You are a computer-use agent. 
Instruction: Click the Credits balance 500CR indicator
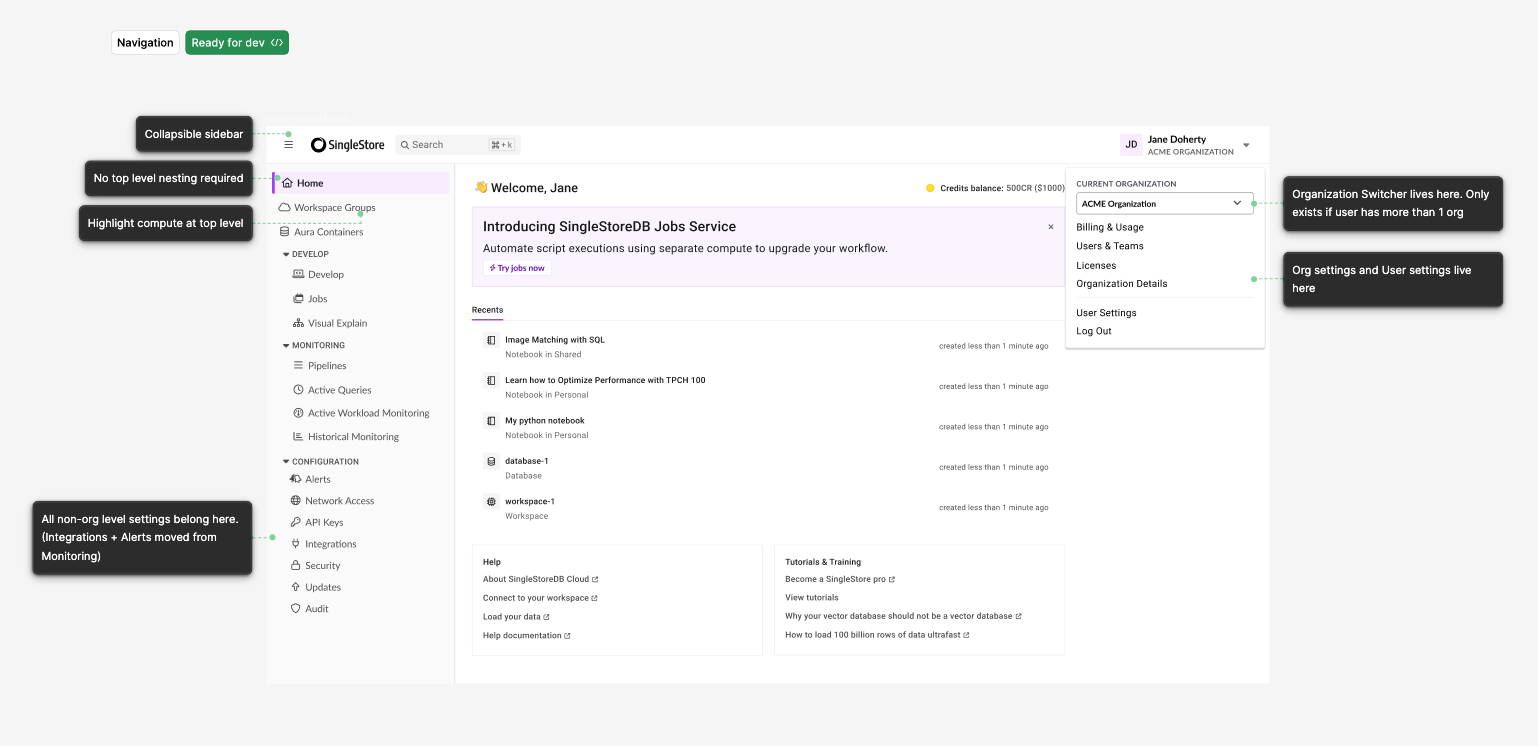coord(995,188)
